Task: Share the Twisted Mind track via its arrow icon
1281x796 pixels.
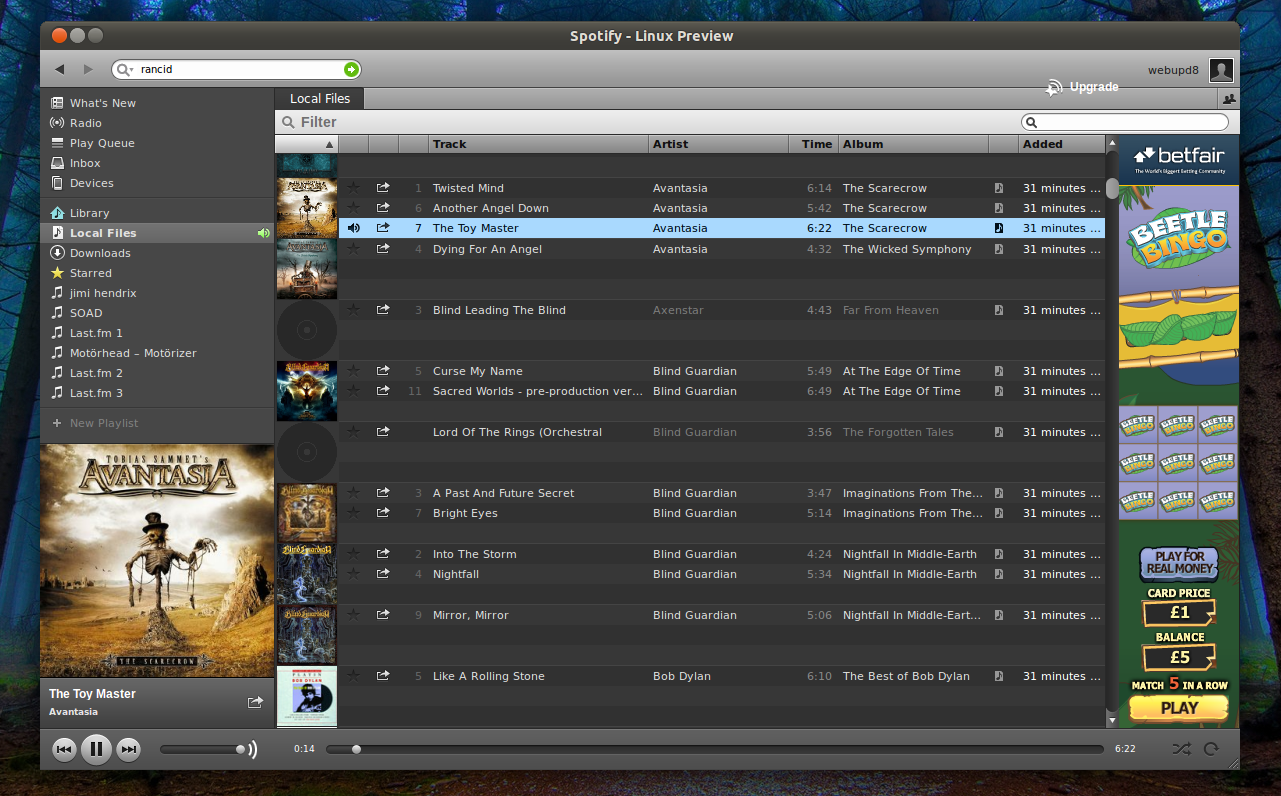Action: pyautogui.click(x=383, y=188)
